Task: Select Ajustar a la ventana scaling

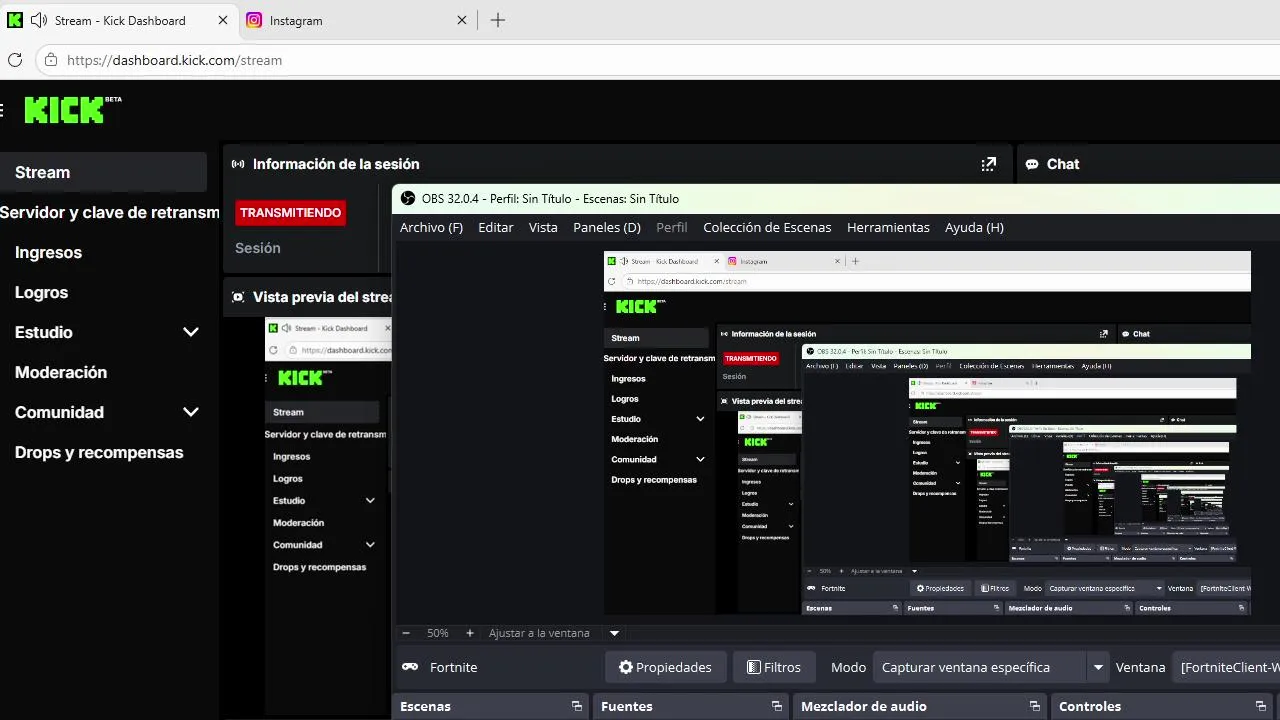Action: pyautogui.click(x=539, y=633)
